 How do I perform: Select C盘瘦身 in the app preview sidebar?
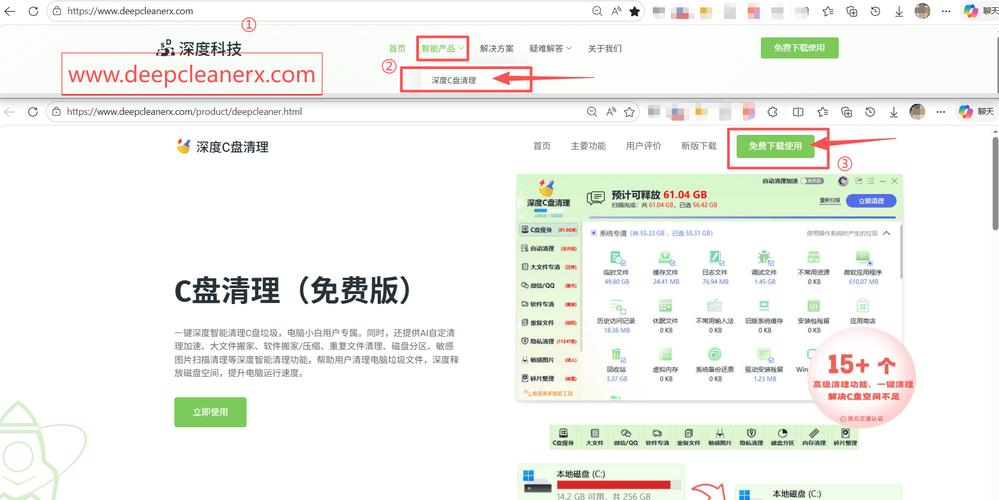549,229
